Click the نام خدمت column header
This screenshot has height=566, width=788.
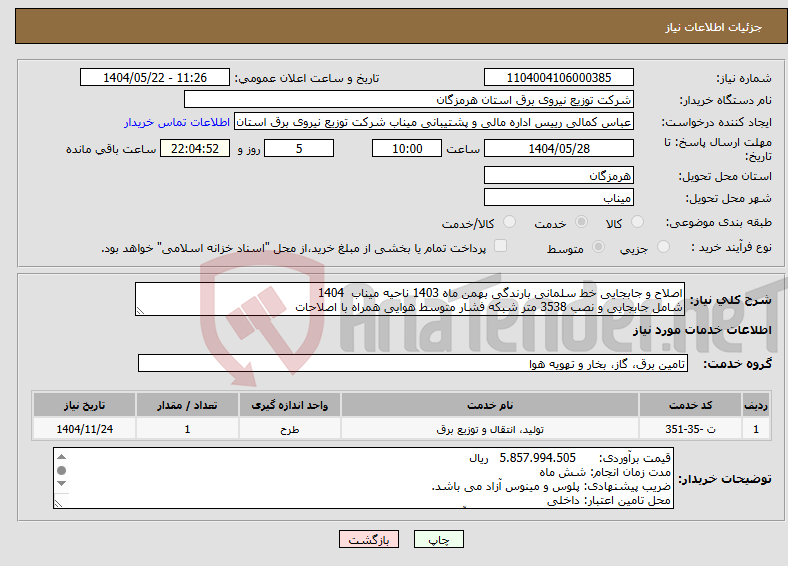pos(490,405)
